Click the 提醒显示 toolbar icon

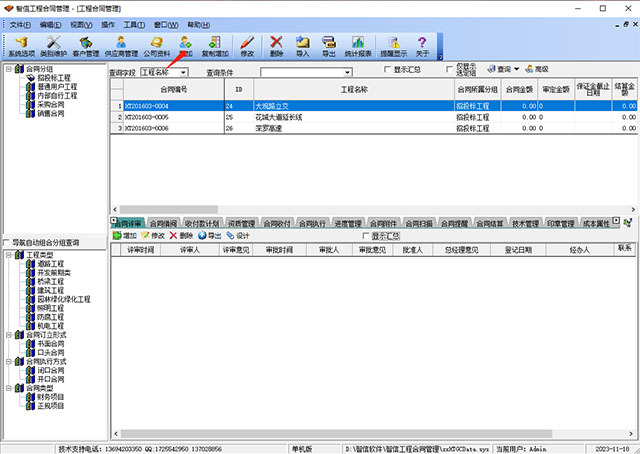393,46
